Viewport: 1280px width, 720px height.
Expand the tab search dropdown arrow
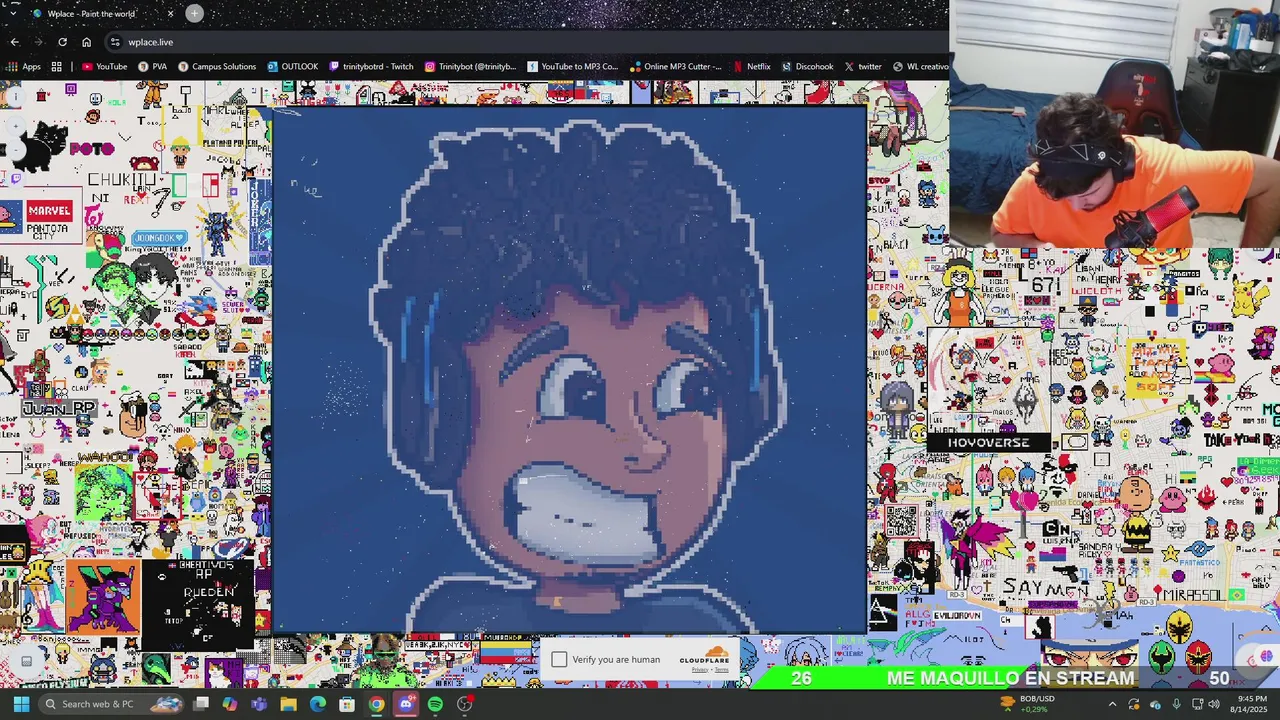pos(13,13)
